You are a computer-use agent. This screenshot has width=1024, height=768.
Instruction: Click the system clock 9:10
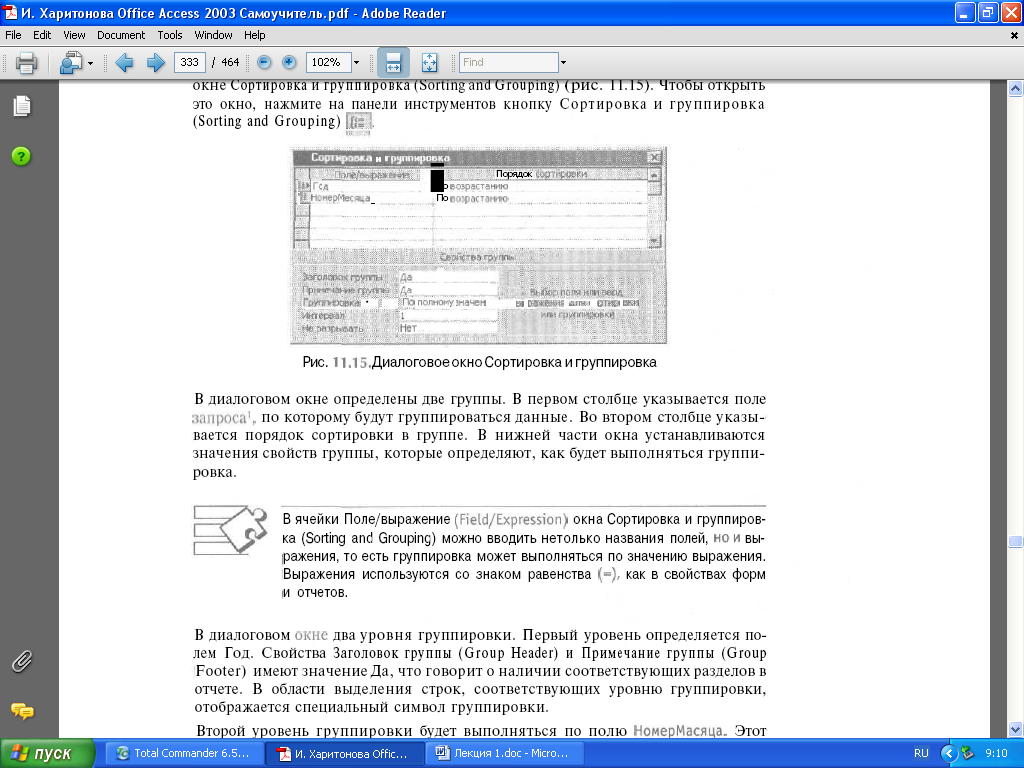pos(996,754)
